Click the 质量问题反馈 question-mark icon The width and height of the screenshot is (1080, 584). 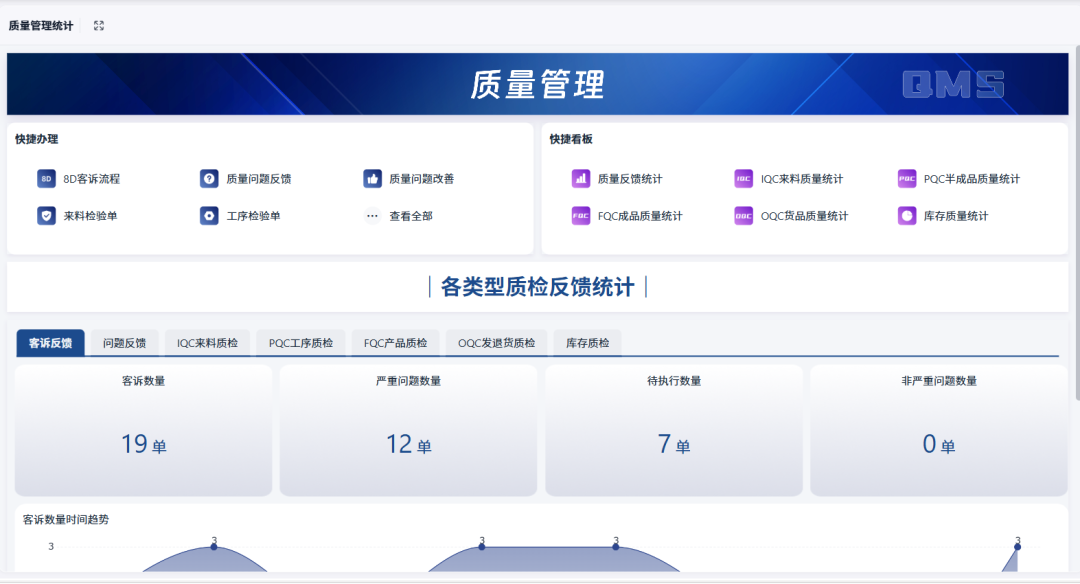pyautogui.click(x=209, y=178)
